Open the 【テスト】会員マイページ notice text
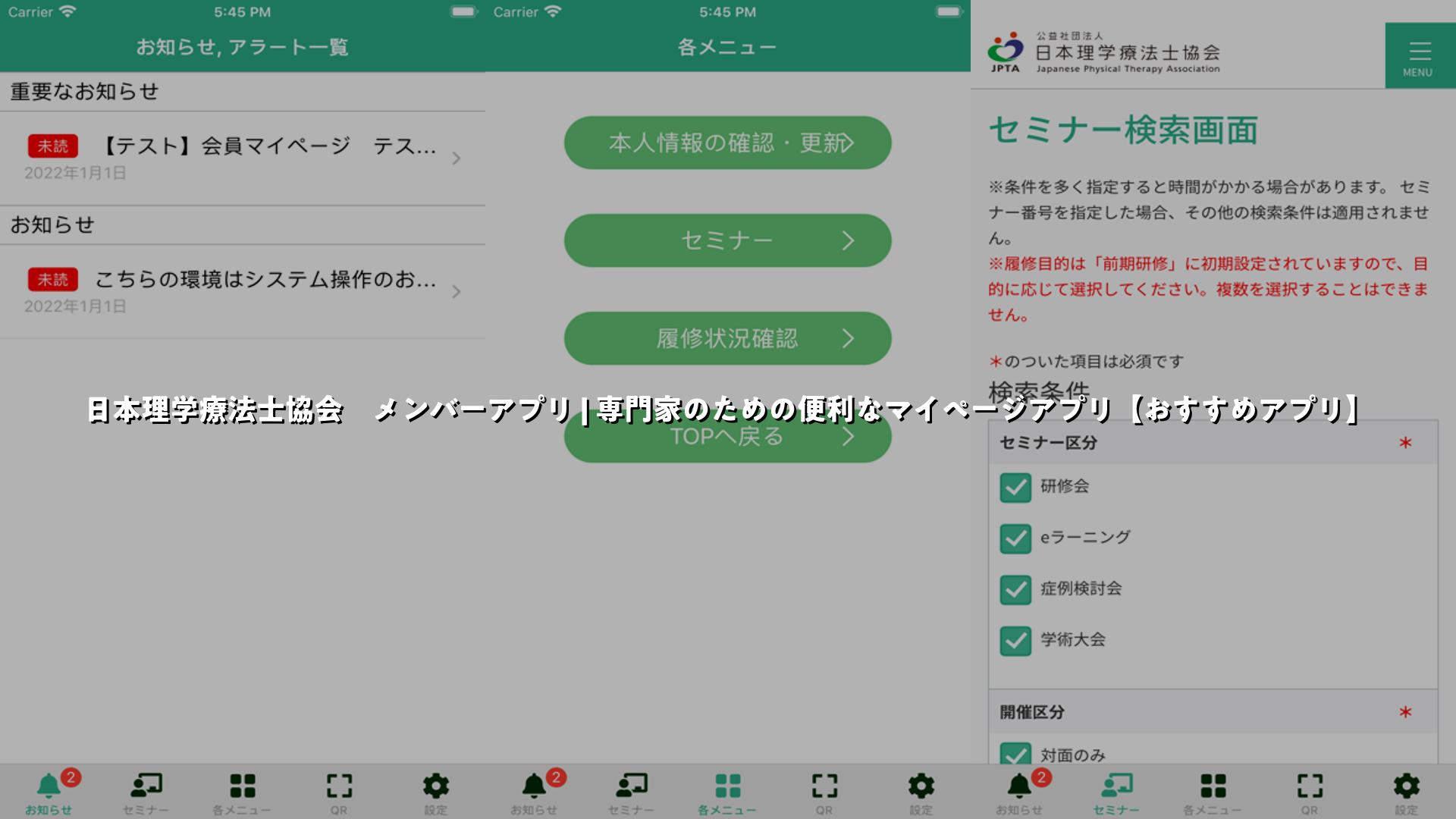 268,146
